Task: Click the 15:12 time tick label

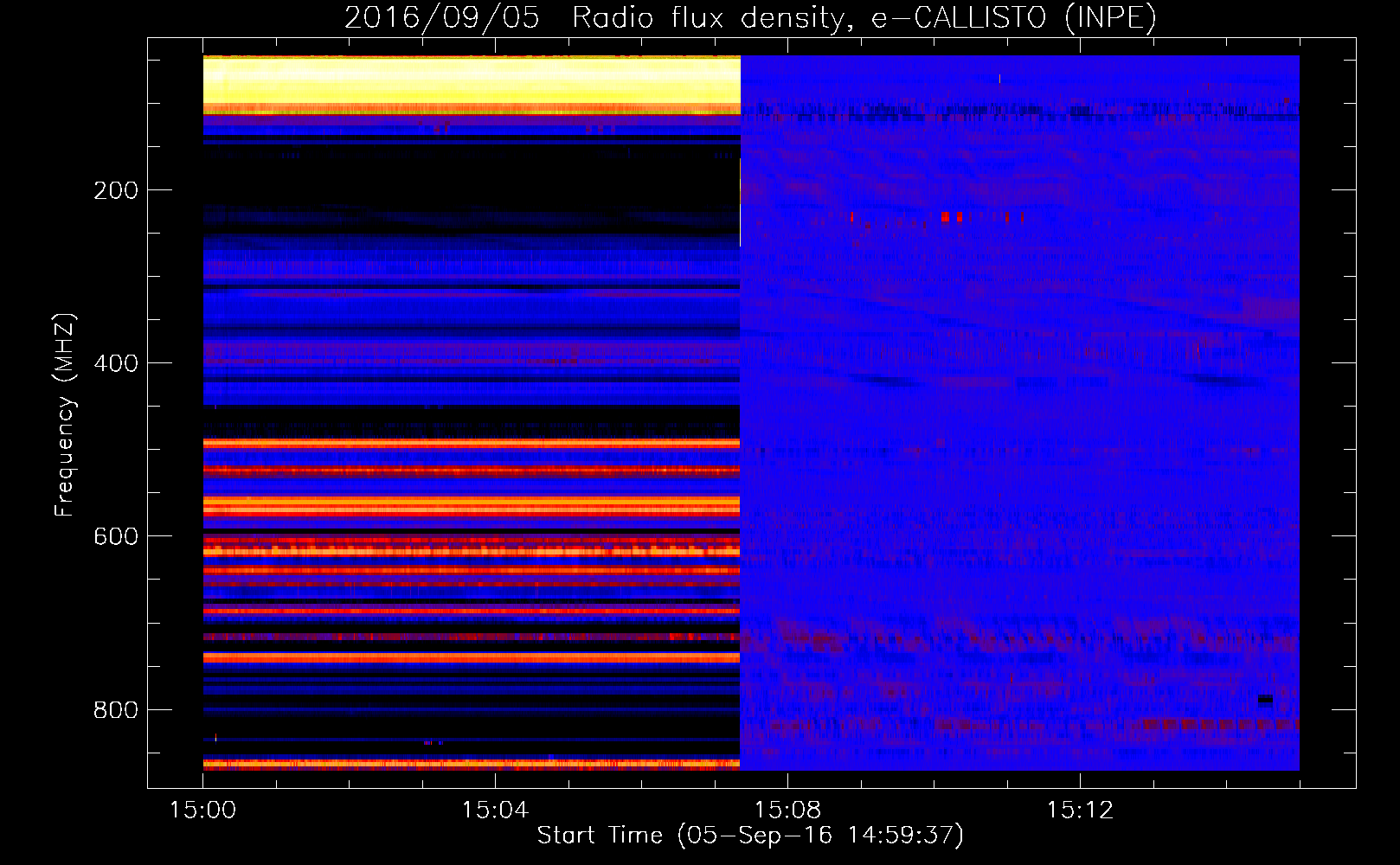Action: click(x=1080, y=810)
